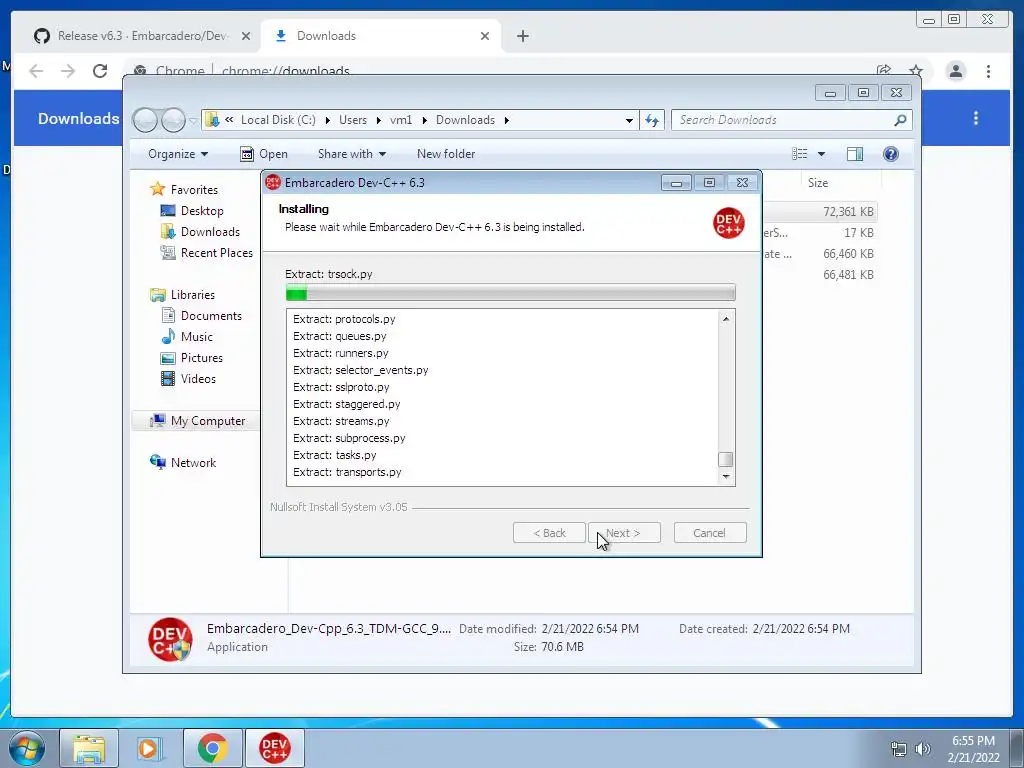
Task: Select the Dev-C++ installer taskbar icon
Action: (274, 748)
